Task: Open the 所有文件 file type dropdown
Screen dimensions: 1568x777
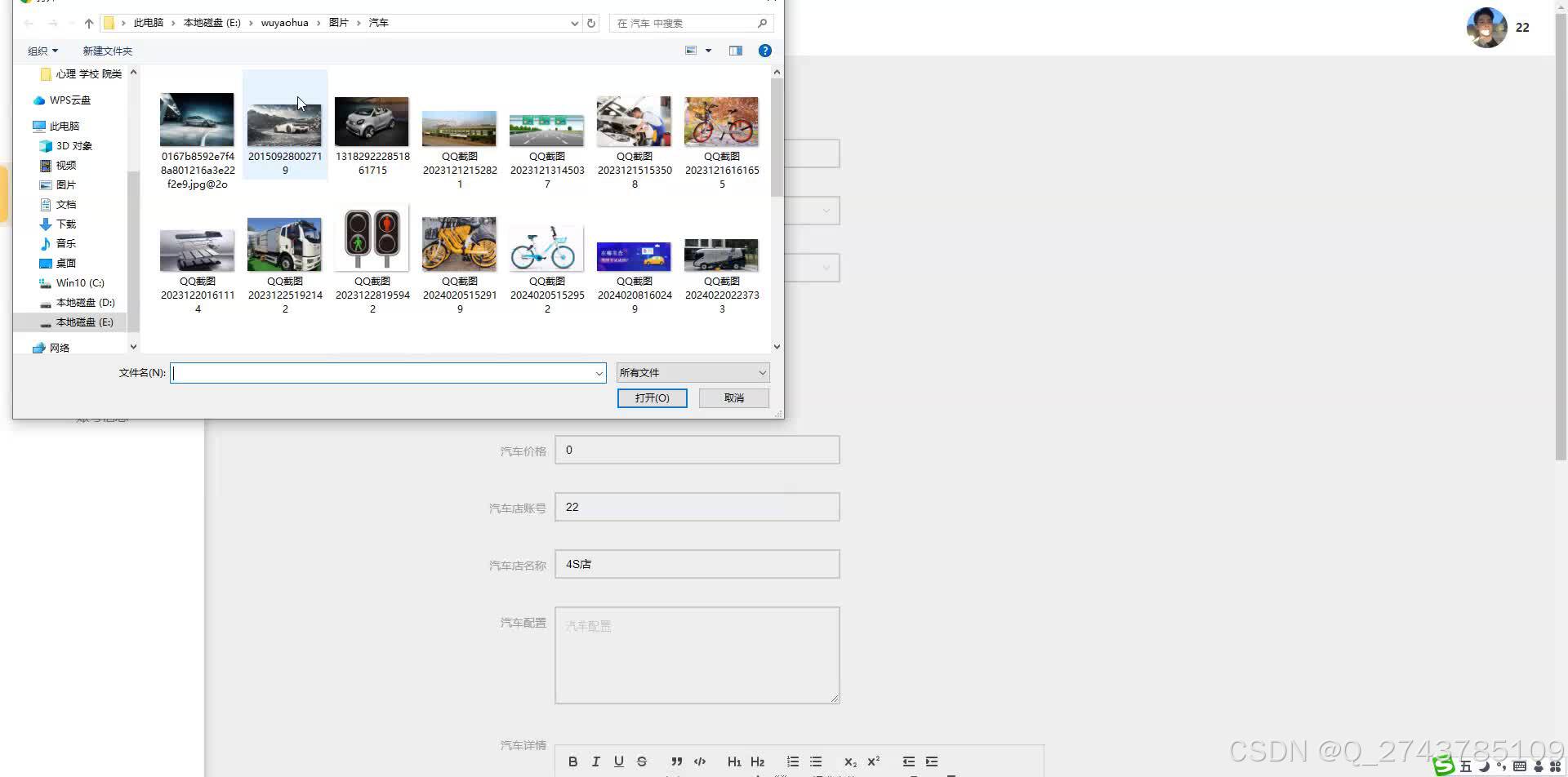Action: (x=693, y=373)
